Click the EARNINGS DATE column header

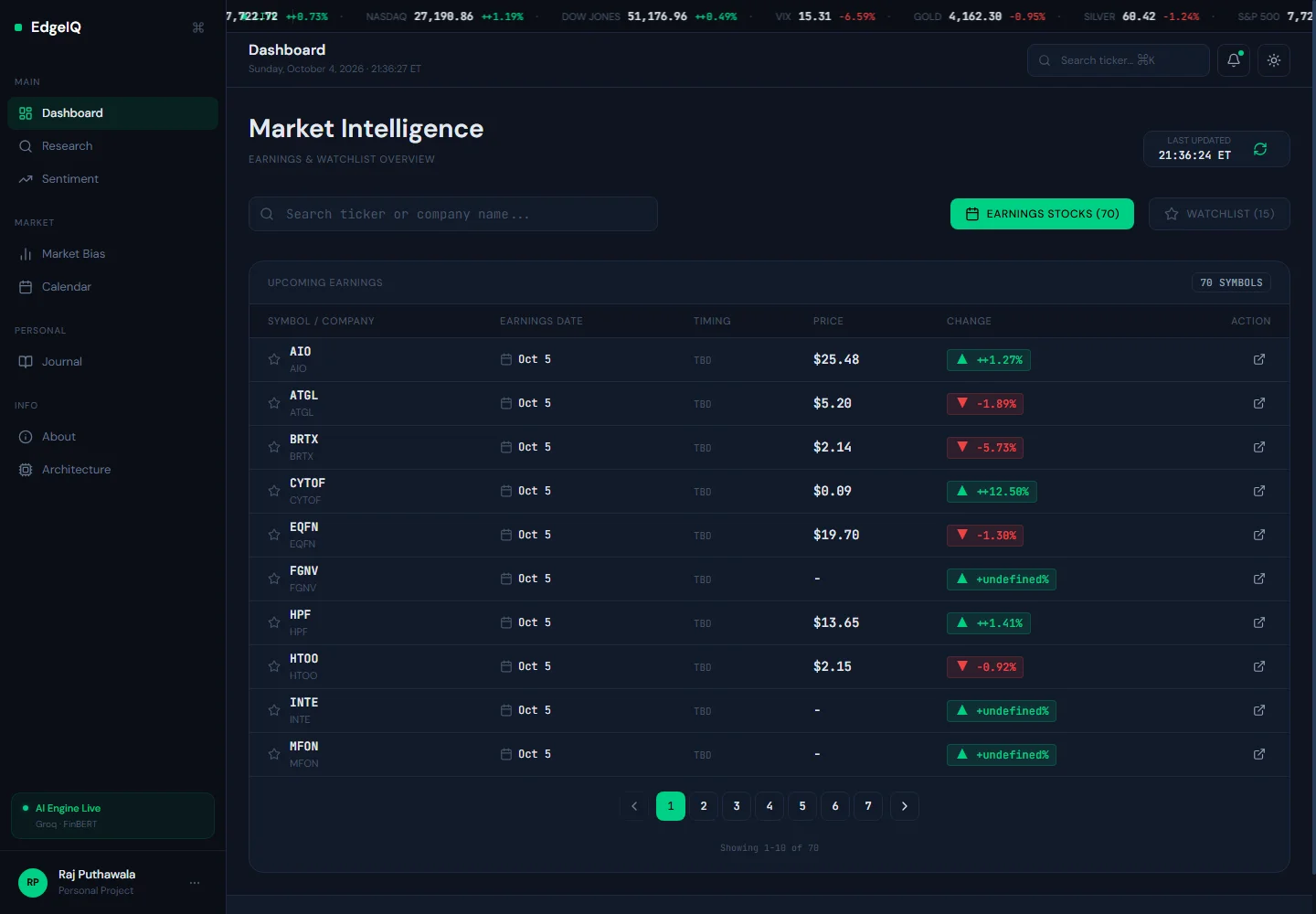click(x=541, y=321)
